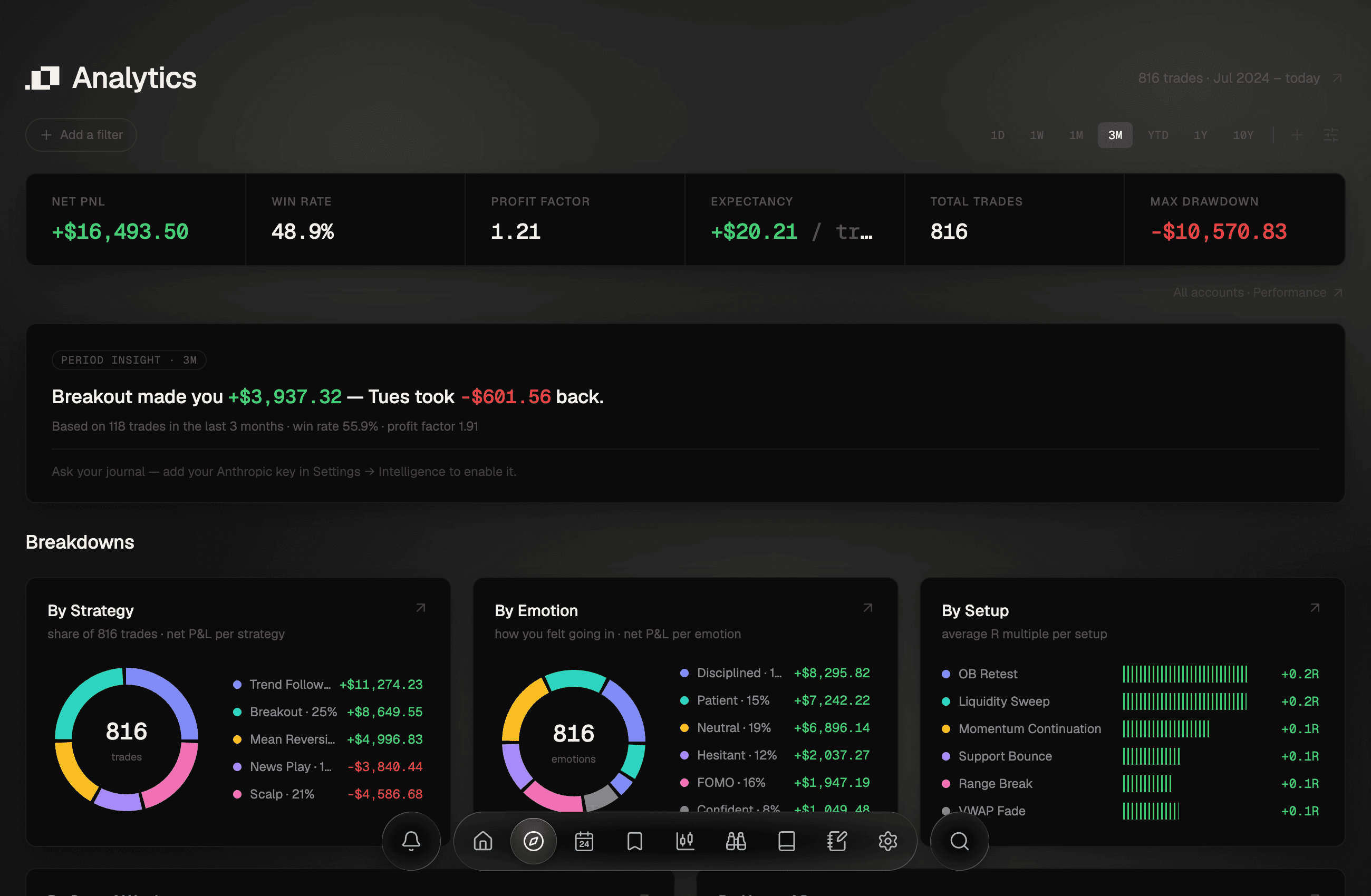1371x896 pixels.
Task: Open the binoculars dock icon
Action: pos(736,841)
